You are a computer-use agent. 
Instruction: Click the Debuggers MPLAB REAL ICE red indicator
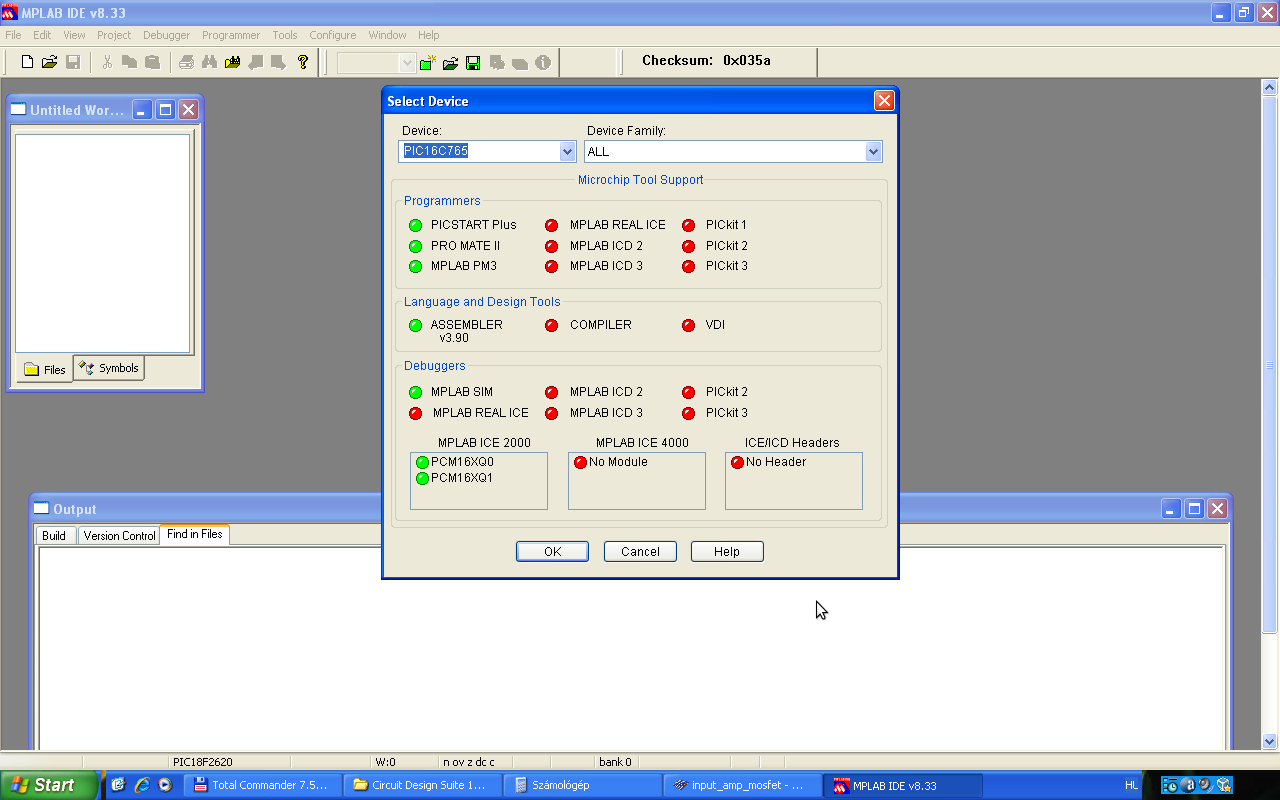click(416, 413)
